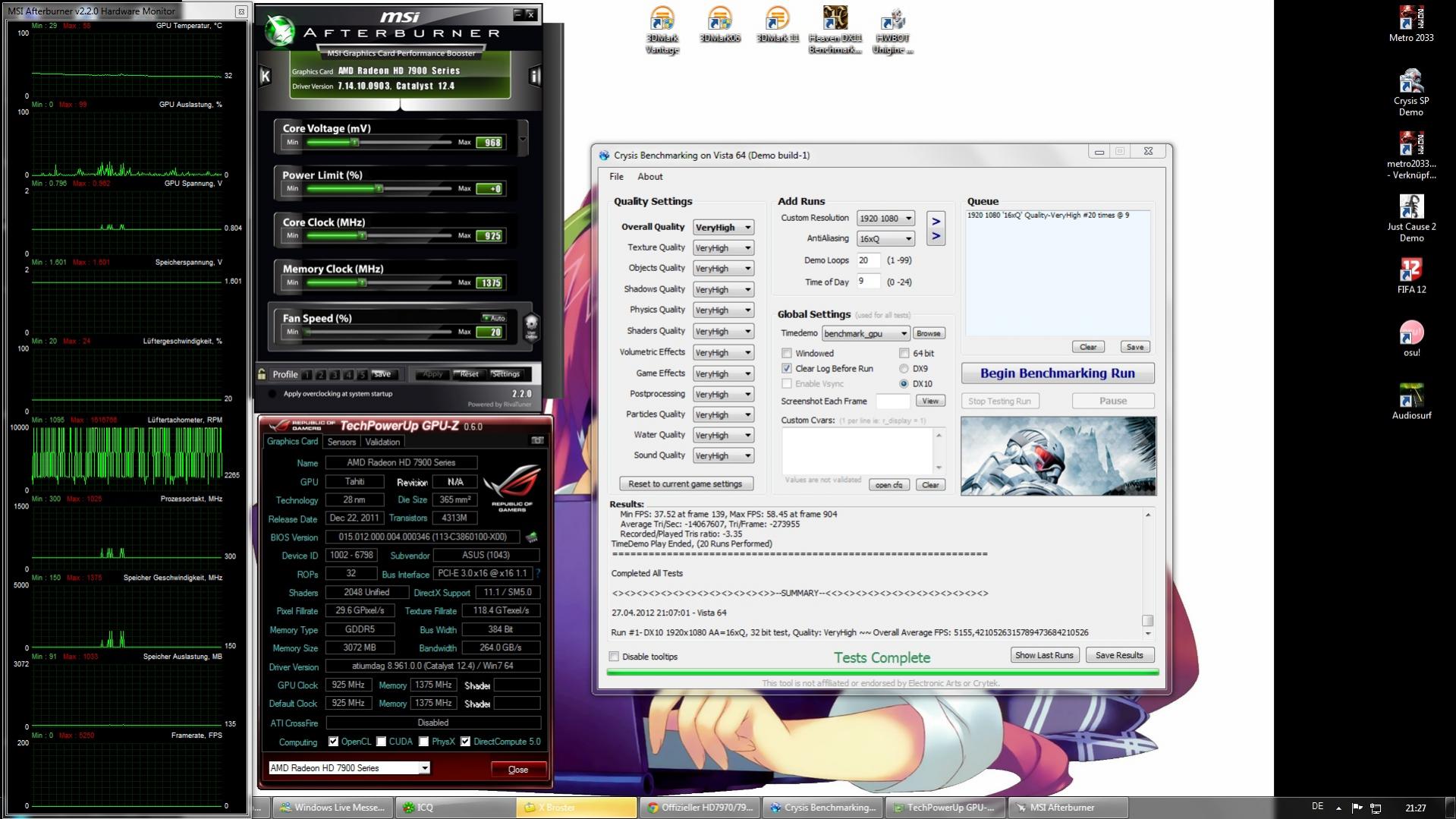Click the Show Last Runs button
This screenshot has width=1456, height=819.
(1044, 655)
